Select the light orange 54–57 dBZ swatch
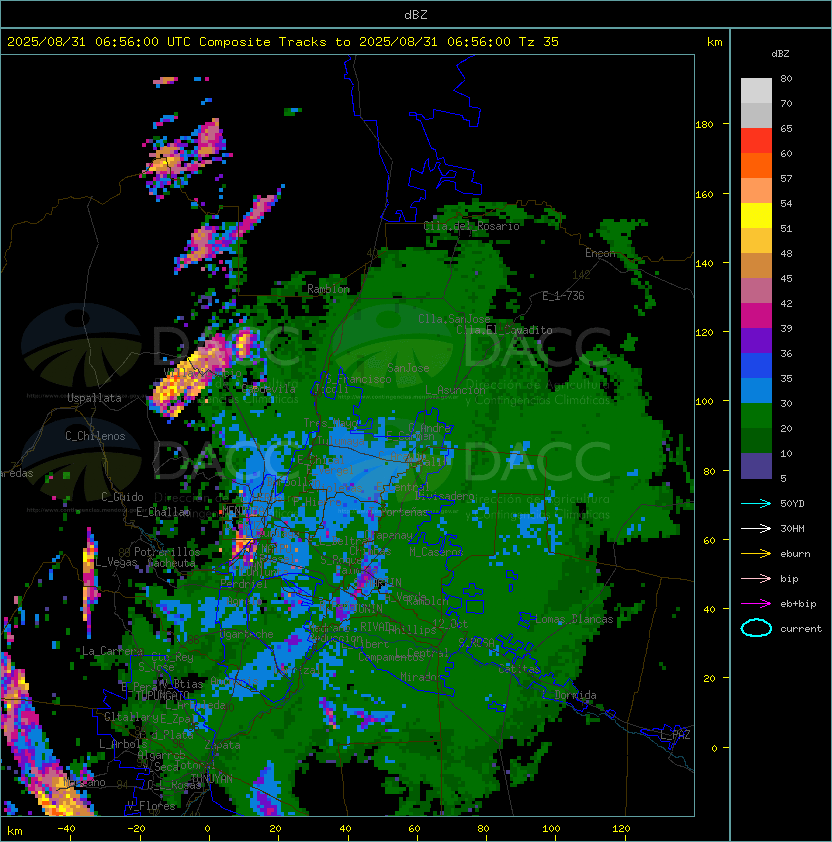The width and height of the screenshot is (832, 842). pyautogui.click(x=756, y=190)
